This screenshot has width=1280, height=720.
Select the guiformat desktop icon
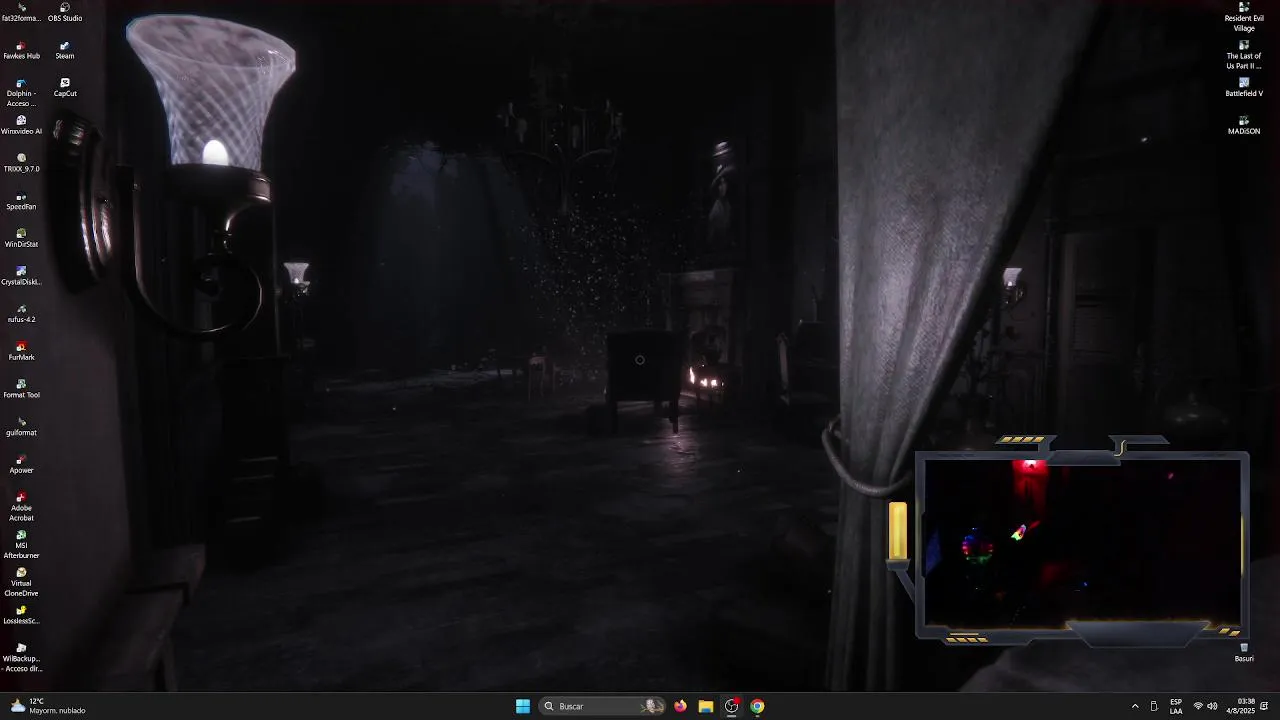(21, 427)
